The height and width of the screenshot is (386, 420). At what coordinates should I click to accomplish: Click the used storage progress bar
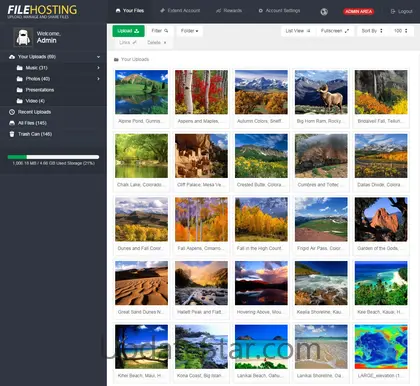53,157
